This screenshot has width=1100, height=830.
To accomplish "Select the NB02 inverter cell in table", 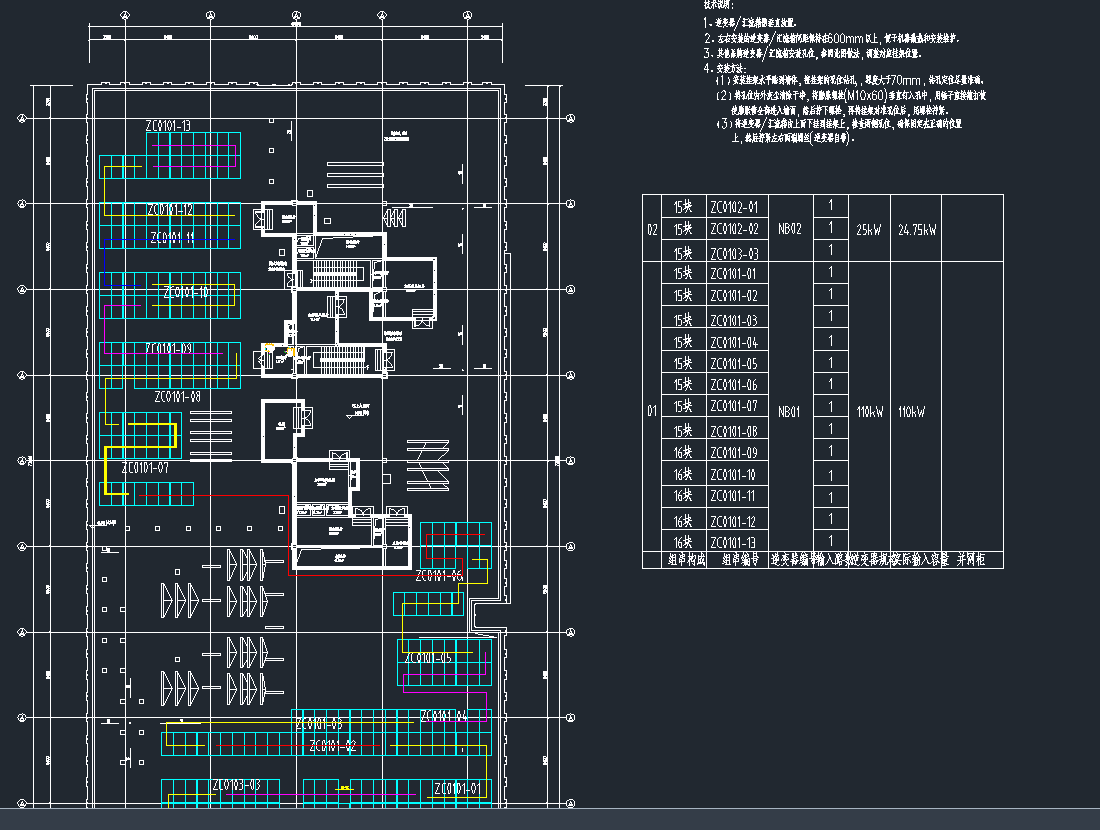I will (790, 229).
